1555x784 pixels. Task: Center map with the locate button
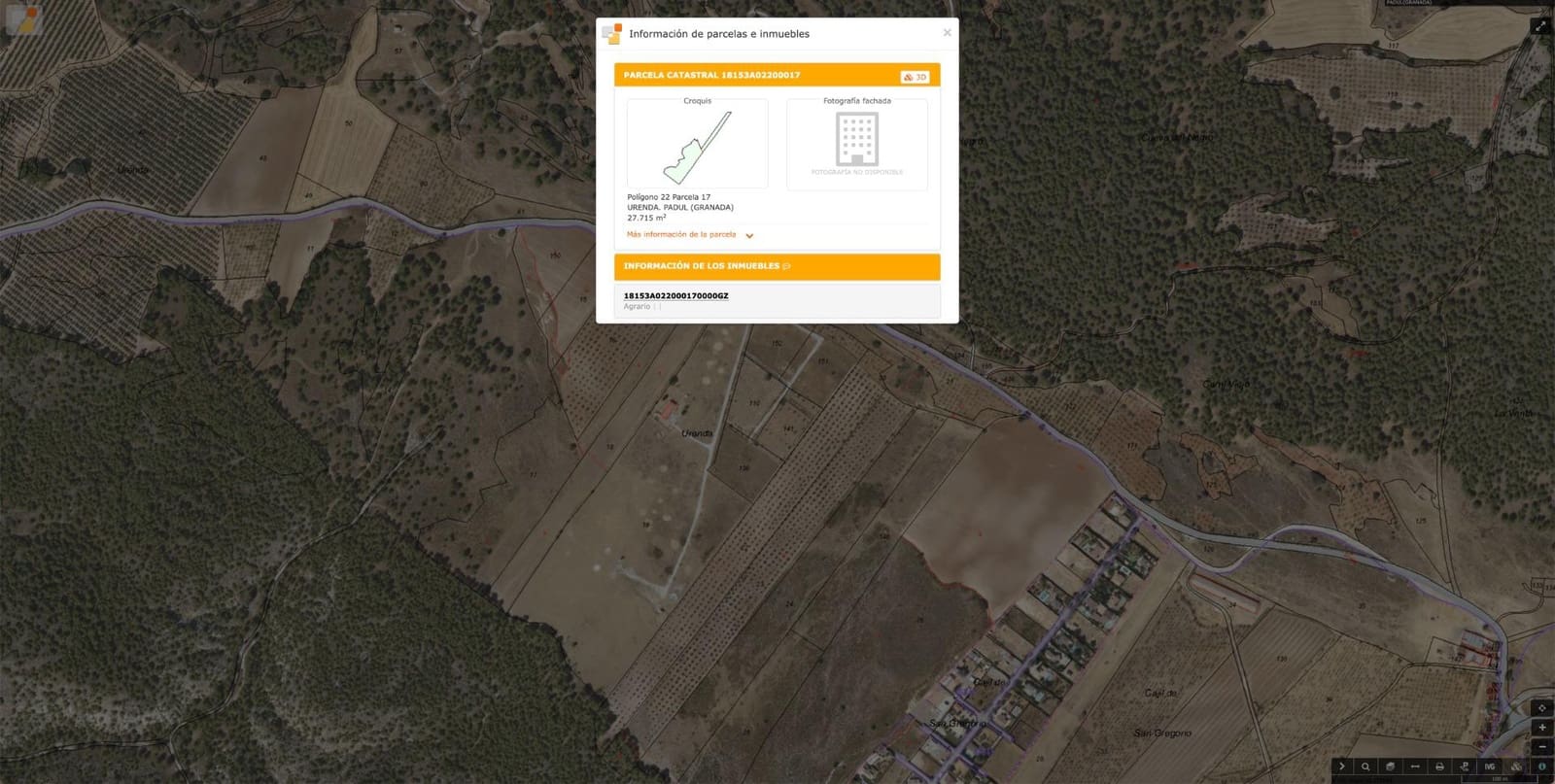click(1542, 707)
